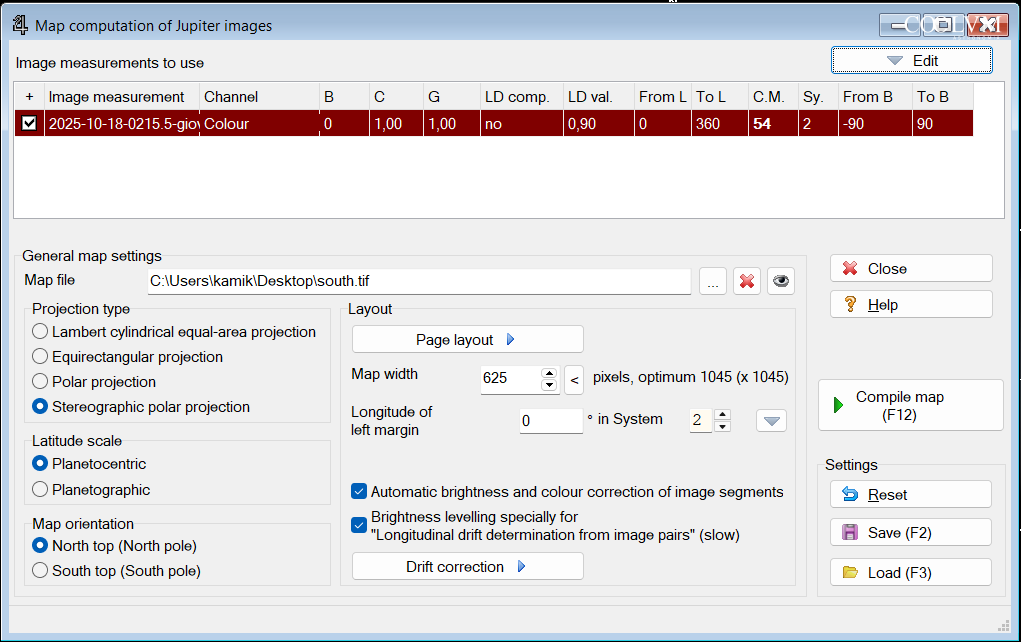Expand the Drift correction options

pos(467,567)
